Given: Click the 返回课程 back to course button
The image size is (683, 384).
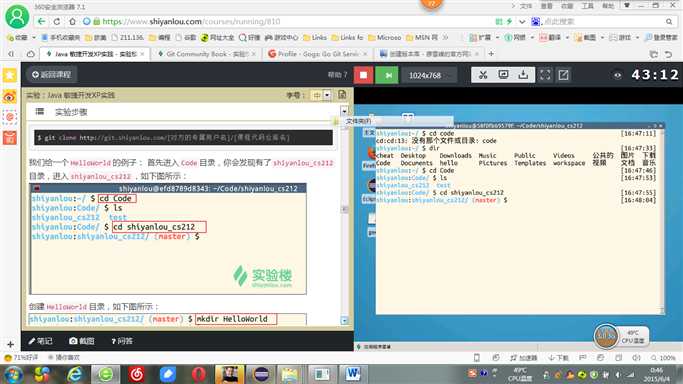Looking at the screenshot, I should (x=52, y=74).
